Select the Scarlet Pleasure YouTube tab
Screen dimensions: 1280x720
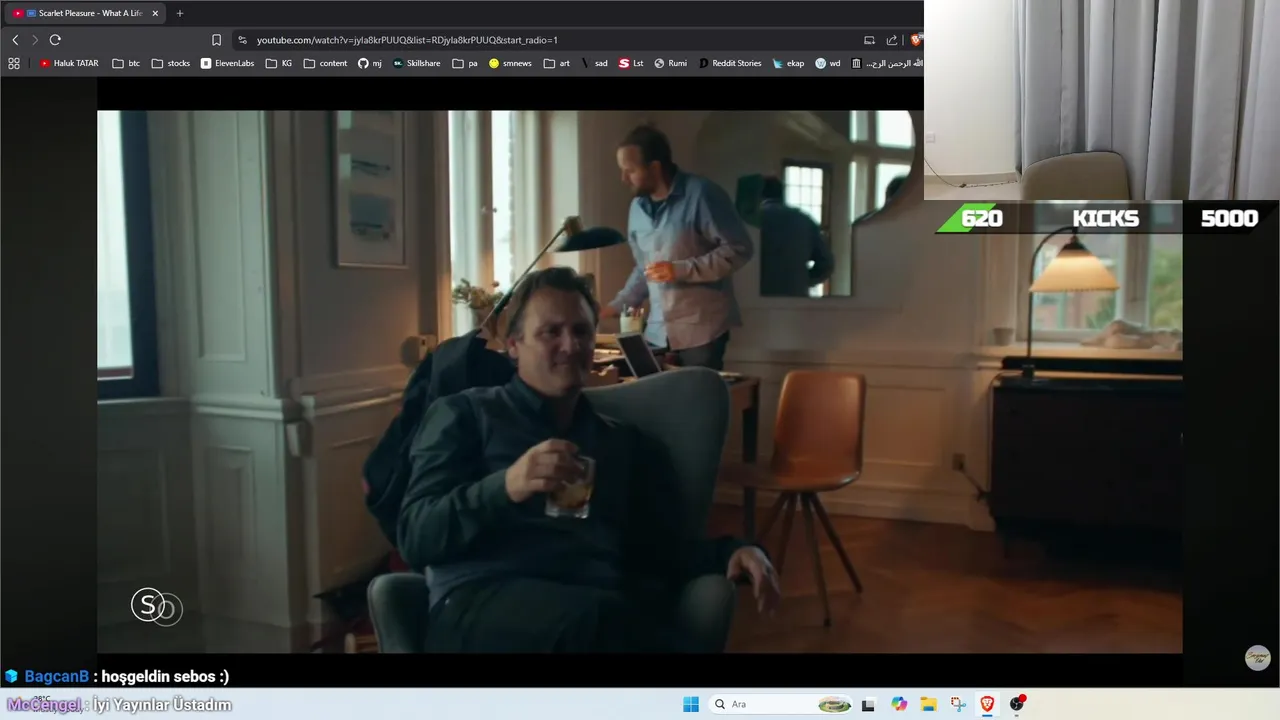click(x=85, y=13)
